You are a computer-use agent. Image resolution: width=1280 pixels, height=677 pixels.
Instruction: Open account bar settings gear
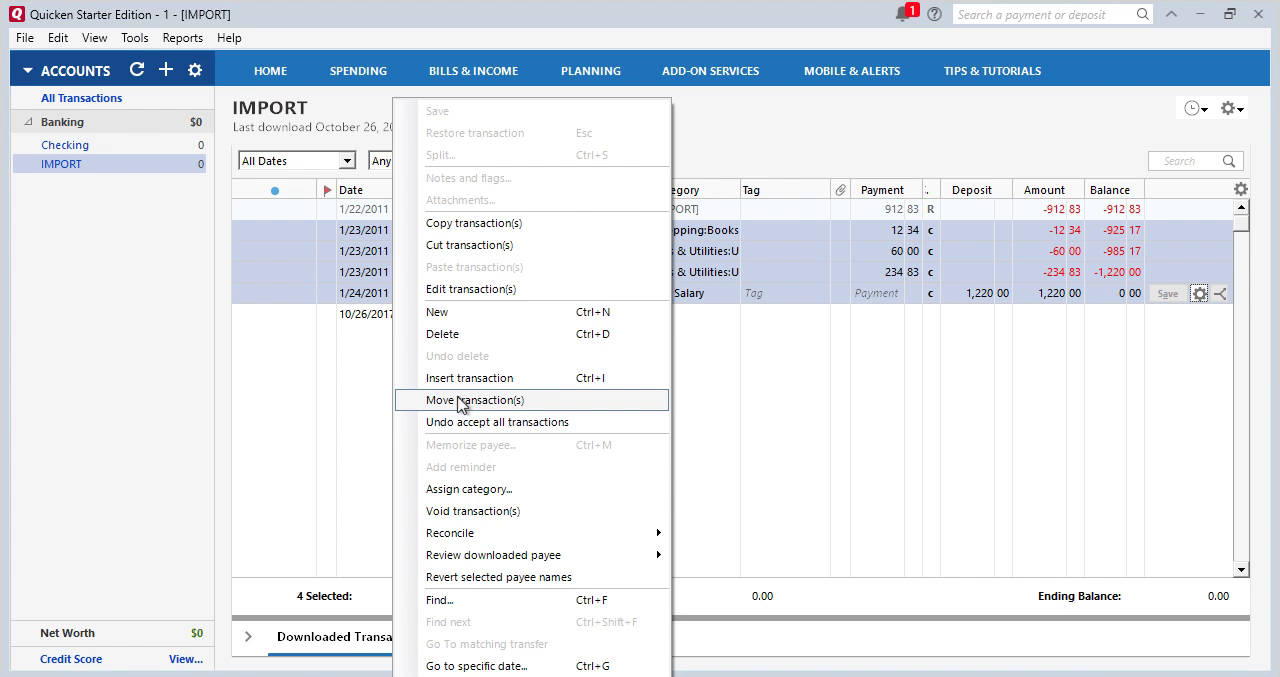[x=195, y=70]
